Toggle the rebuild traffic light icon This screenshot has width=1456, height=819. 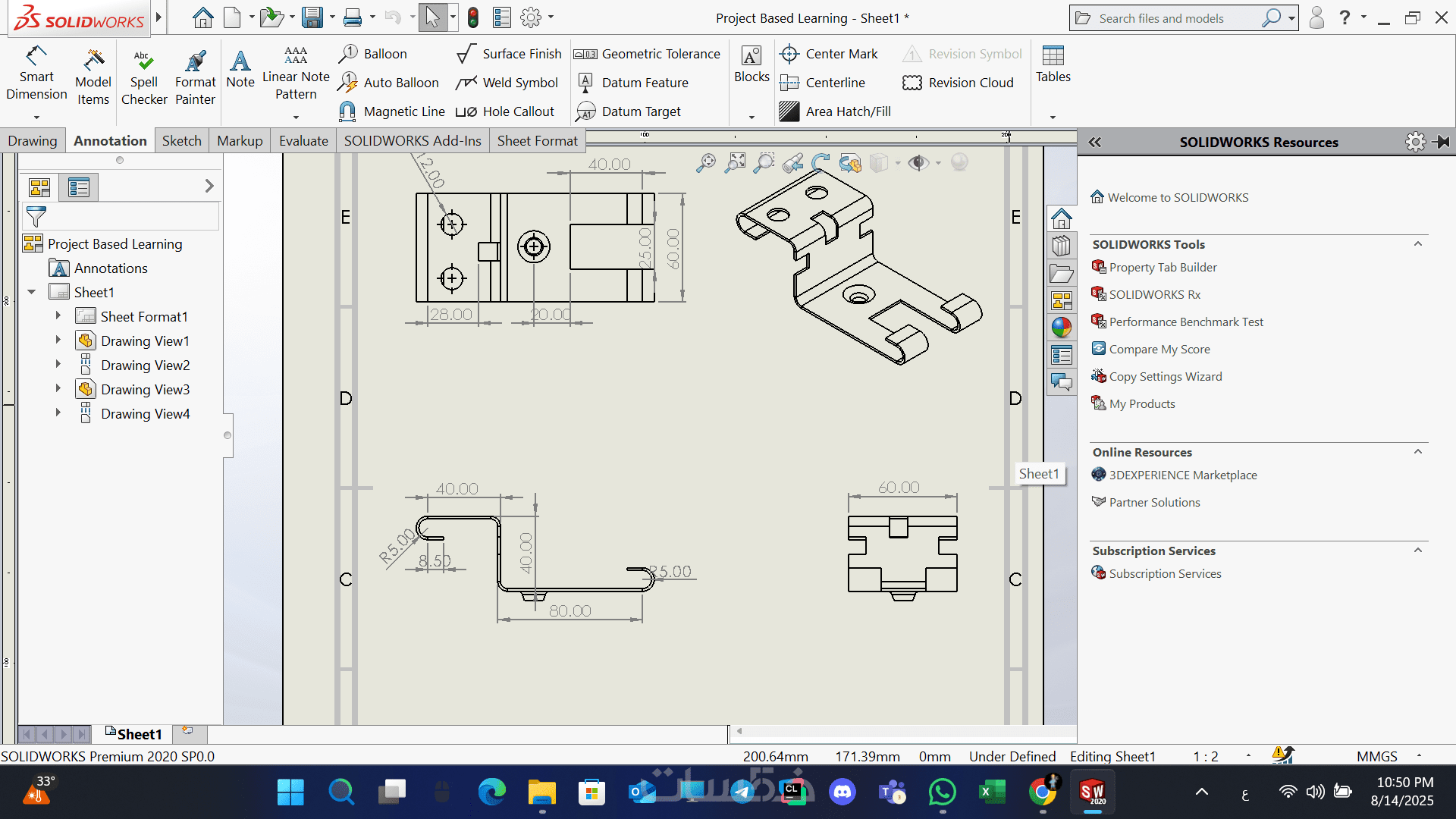pos(473,17)
